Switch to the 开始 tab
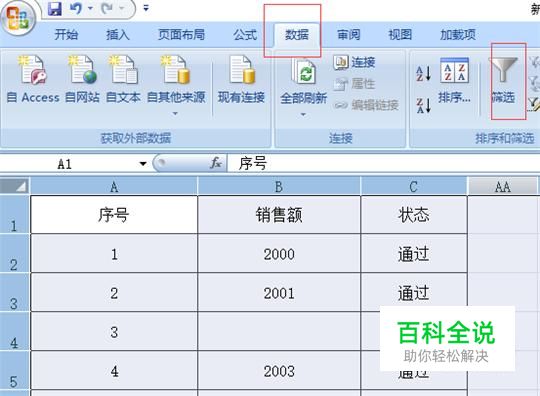 [66, 35]
